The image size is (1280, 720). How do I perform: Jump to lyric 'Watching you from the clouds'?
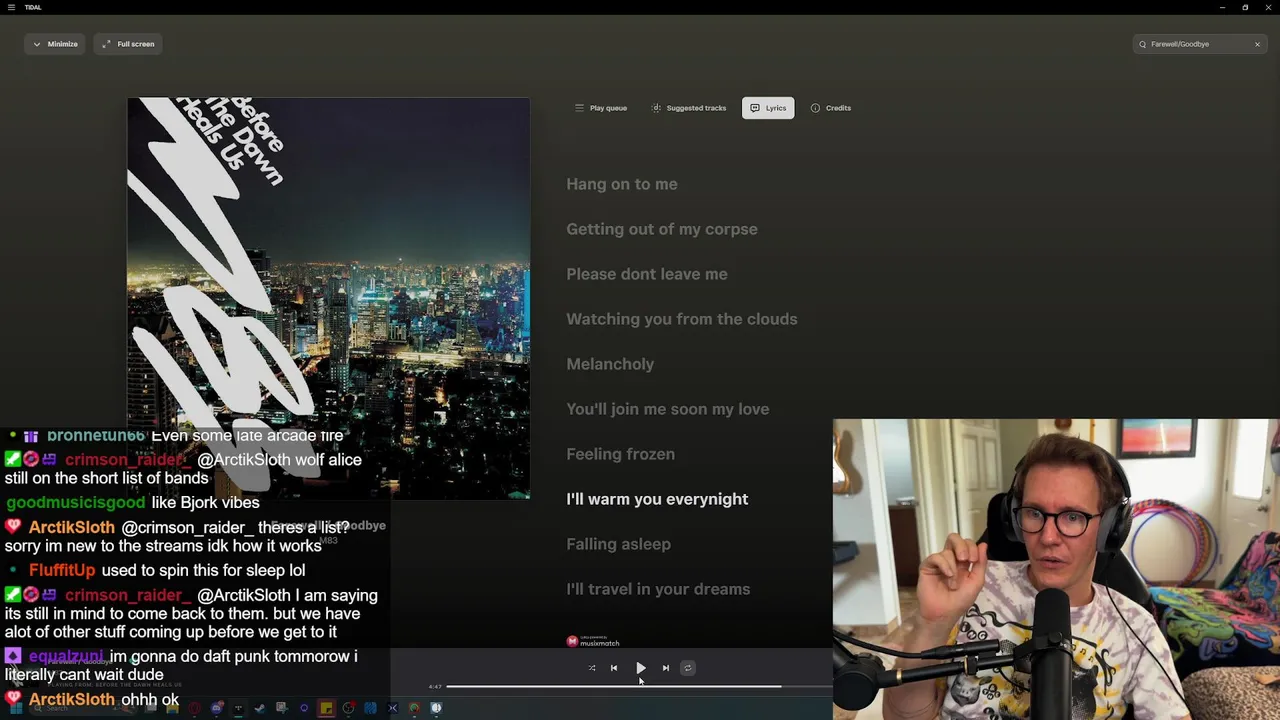pyautogui.click(x=682, y=319)
